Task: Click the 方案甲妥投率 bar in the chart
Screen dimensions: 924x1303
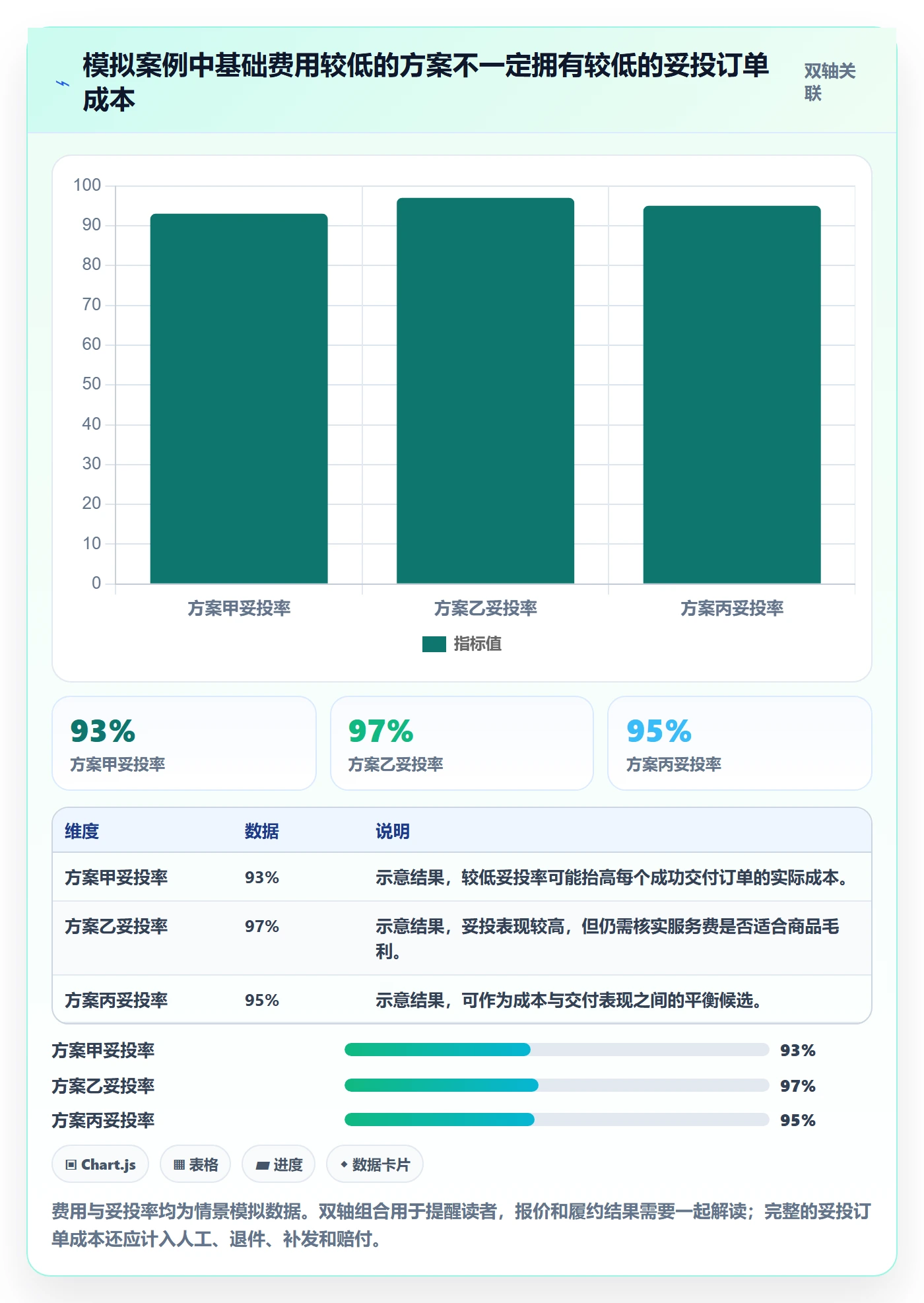Action: (239, 399)
